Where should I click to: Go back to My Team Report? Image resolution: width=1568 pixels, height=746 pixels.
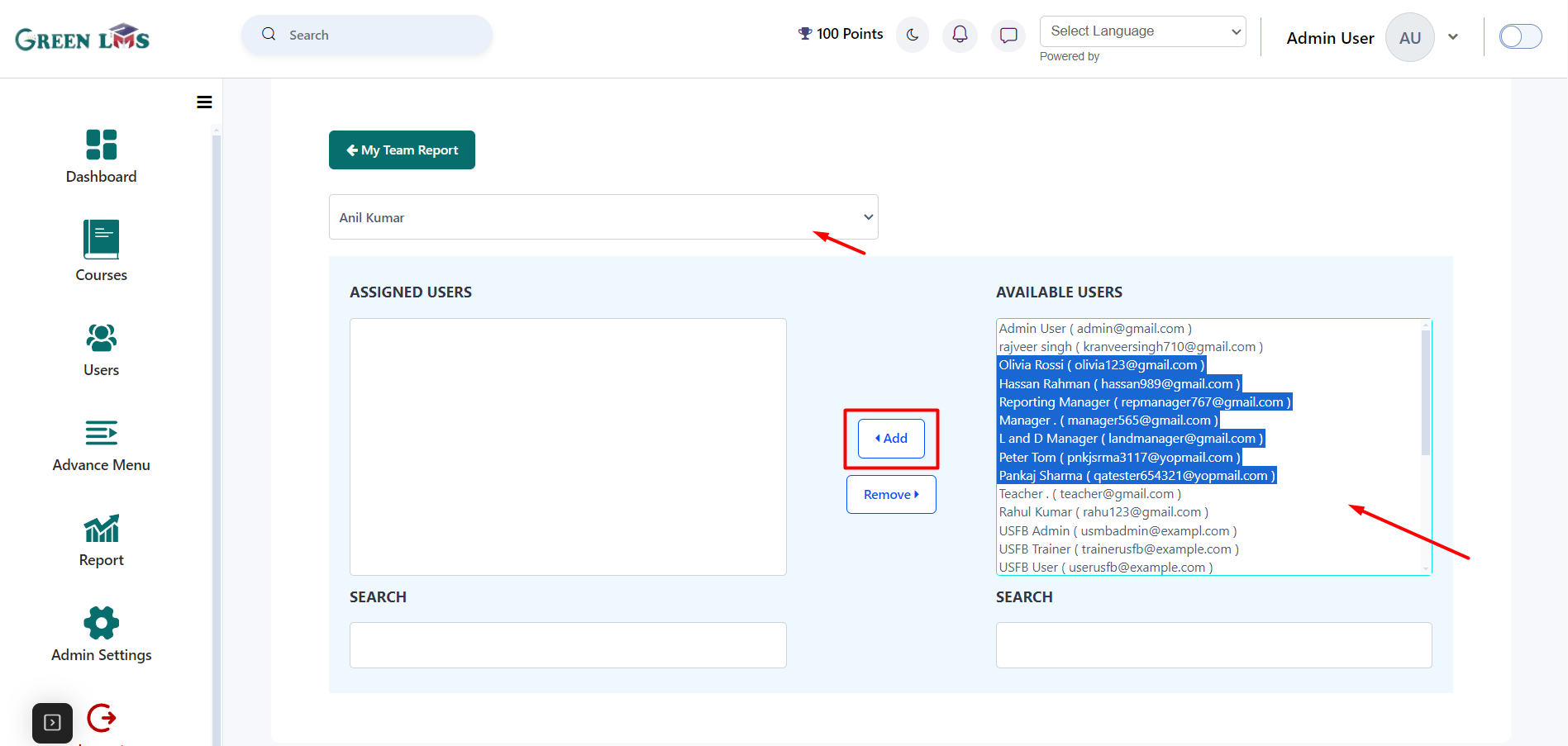pos(402,150)
